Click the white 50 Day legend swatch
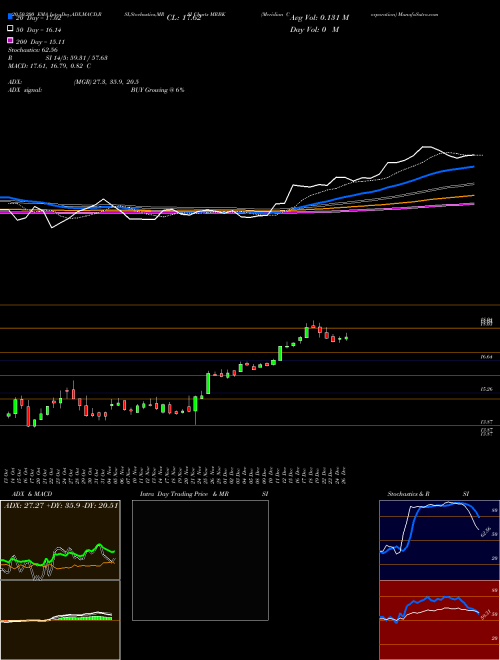 point(10,29)
